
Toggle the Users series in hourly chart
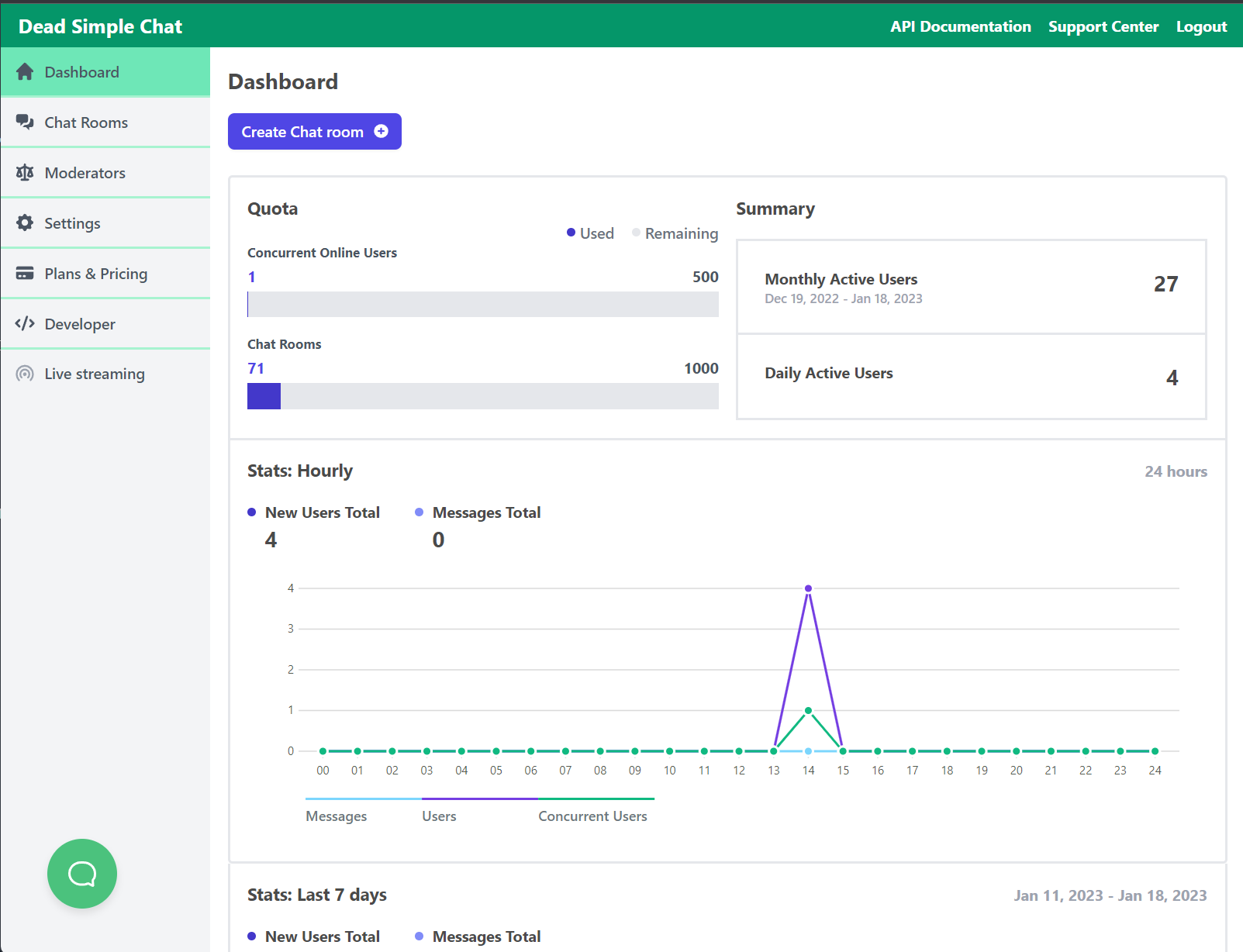[x=439, y=816]
